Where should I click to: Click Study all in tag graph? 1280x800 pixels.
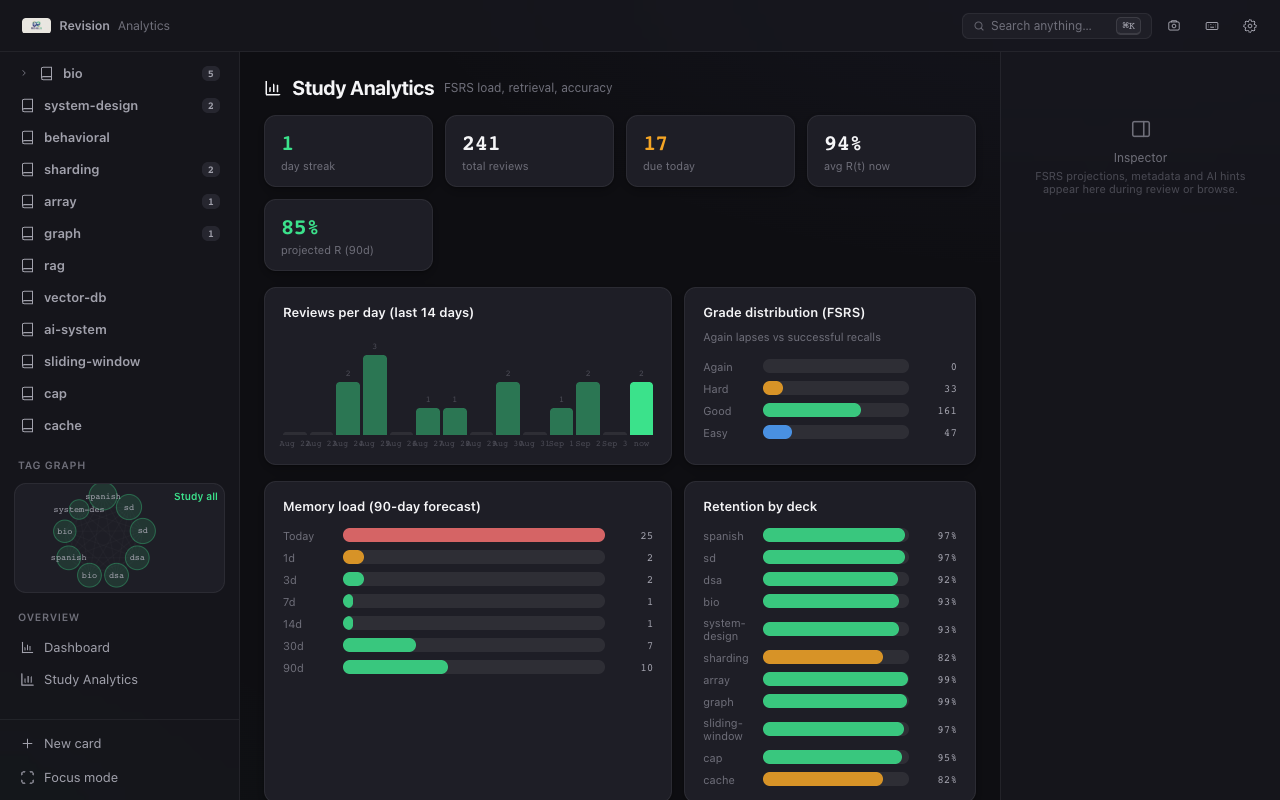point(196,497)
